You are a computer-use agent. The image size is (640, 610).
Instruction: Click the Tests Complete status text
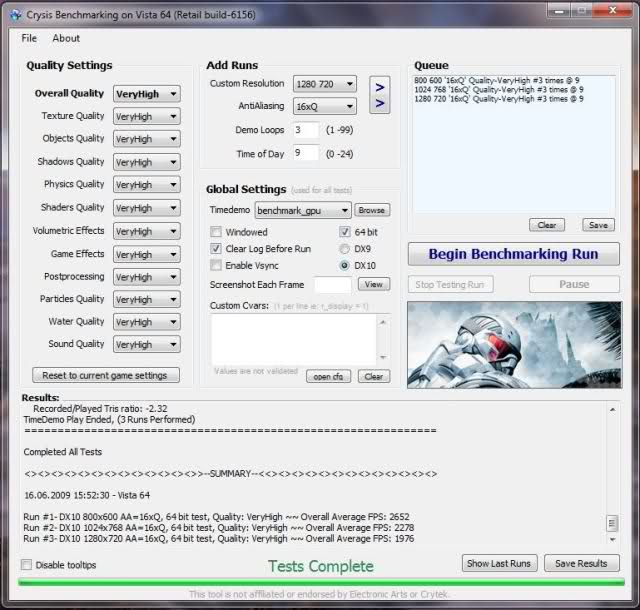[321, 566]
